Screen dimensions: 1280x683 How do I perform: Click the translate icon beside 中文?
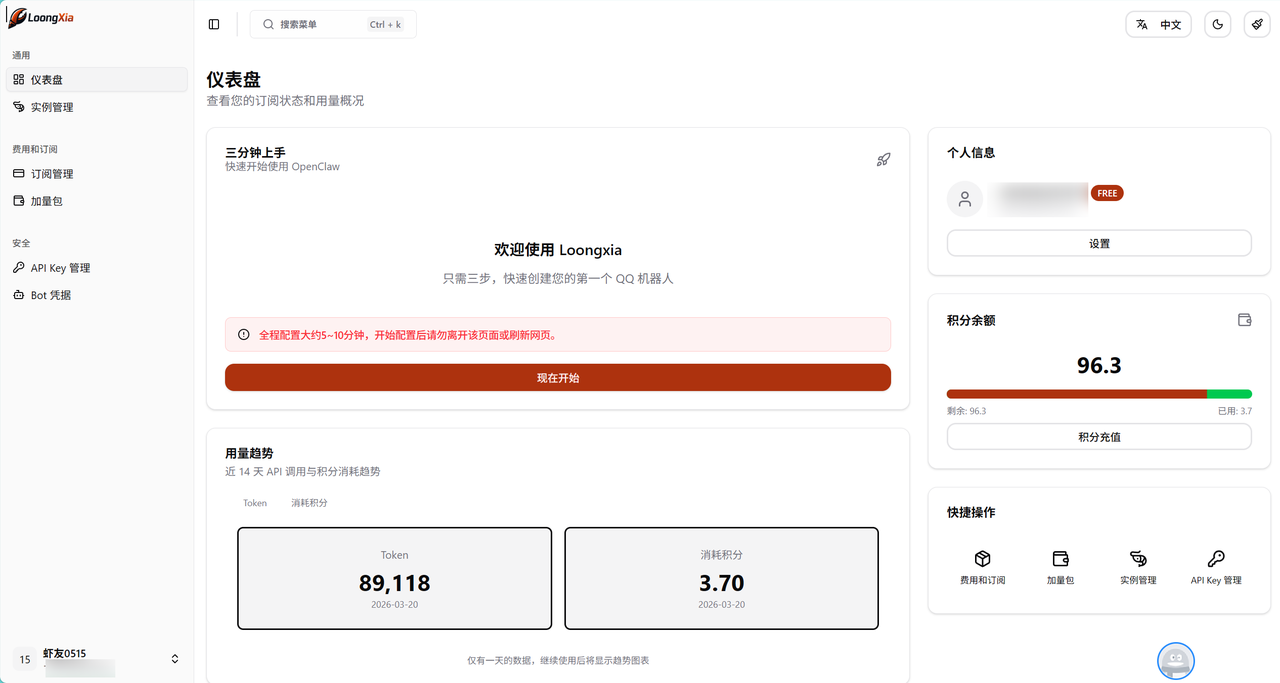[1142, 25]
